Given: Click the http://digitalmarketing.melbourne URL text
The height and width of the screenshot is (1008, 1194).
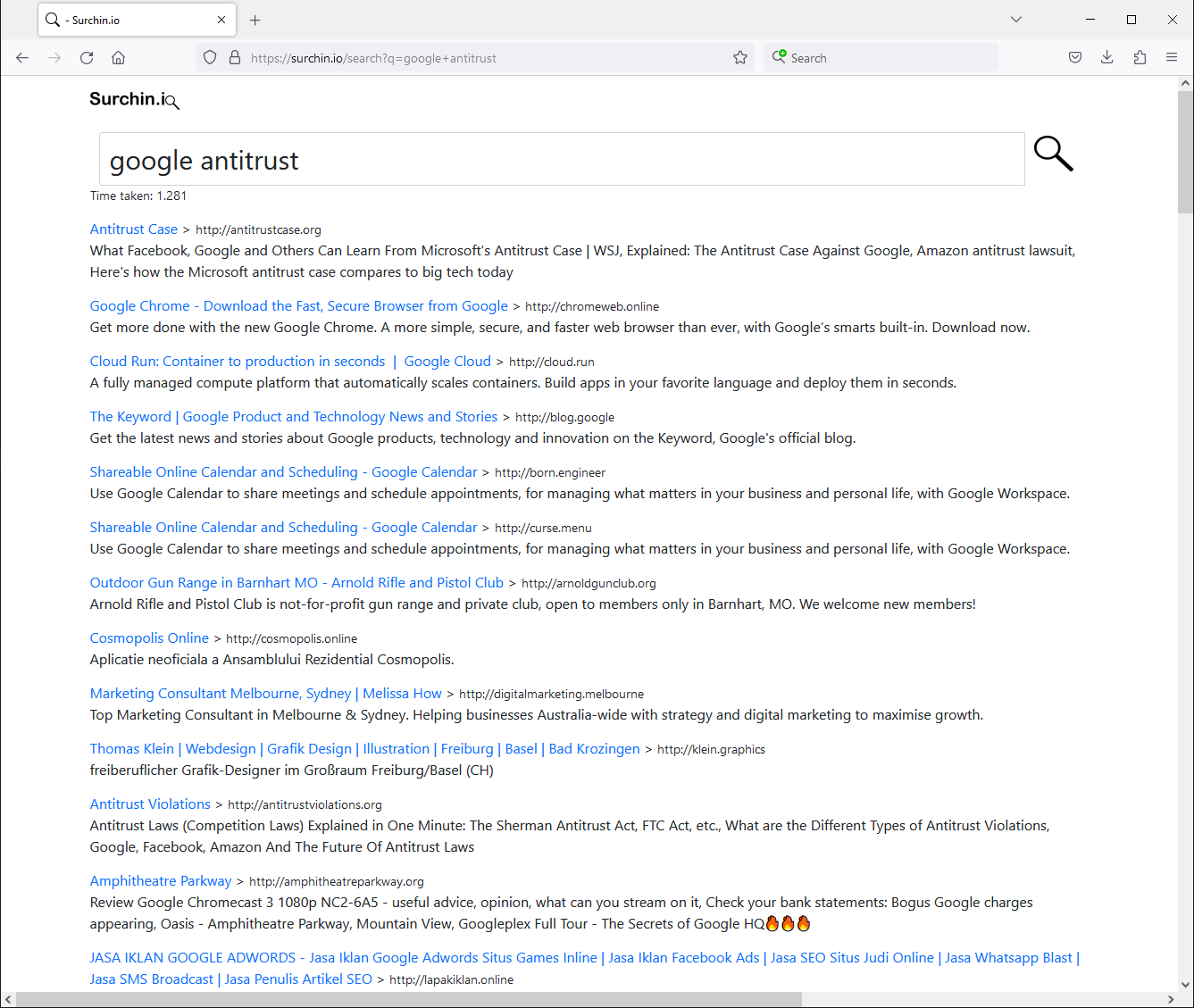Looking at the screenshot, I should click(x=551, y=695).
